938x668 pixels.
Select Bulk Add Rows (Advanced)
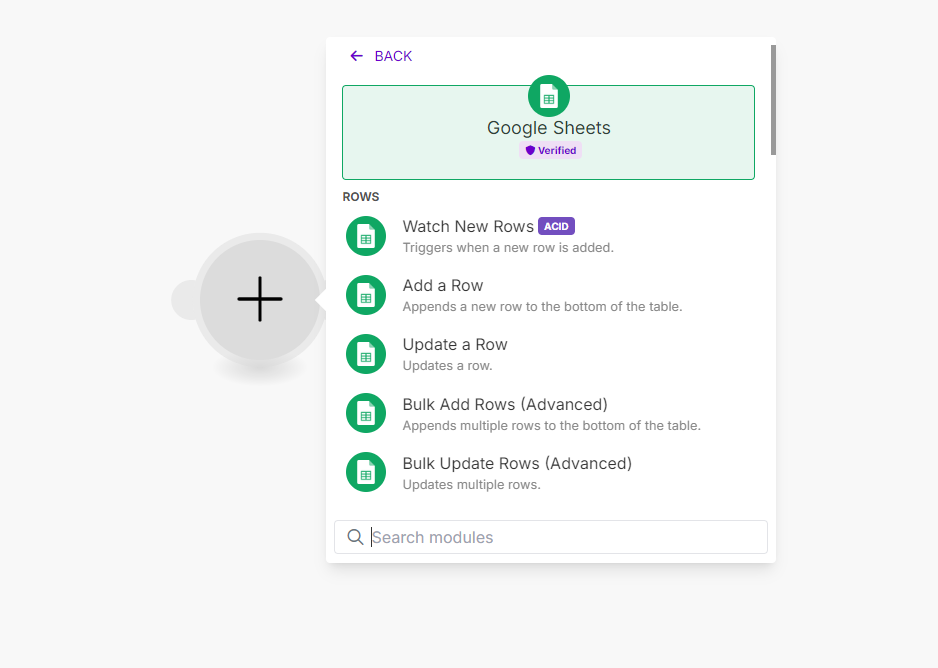tap(549, 413)
